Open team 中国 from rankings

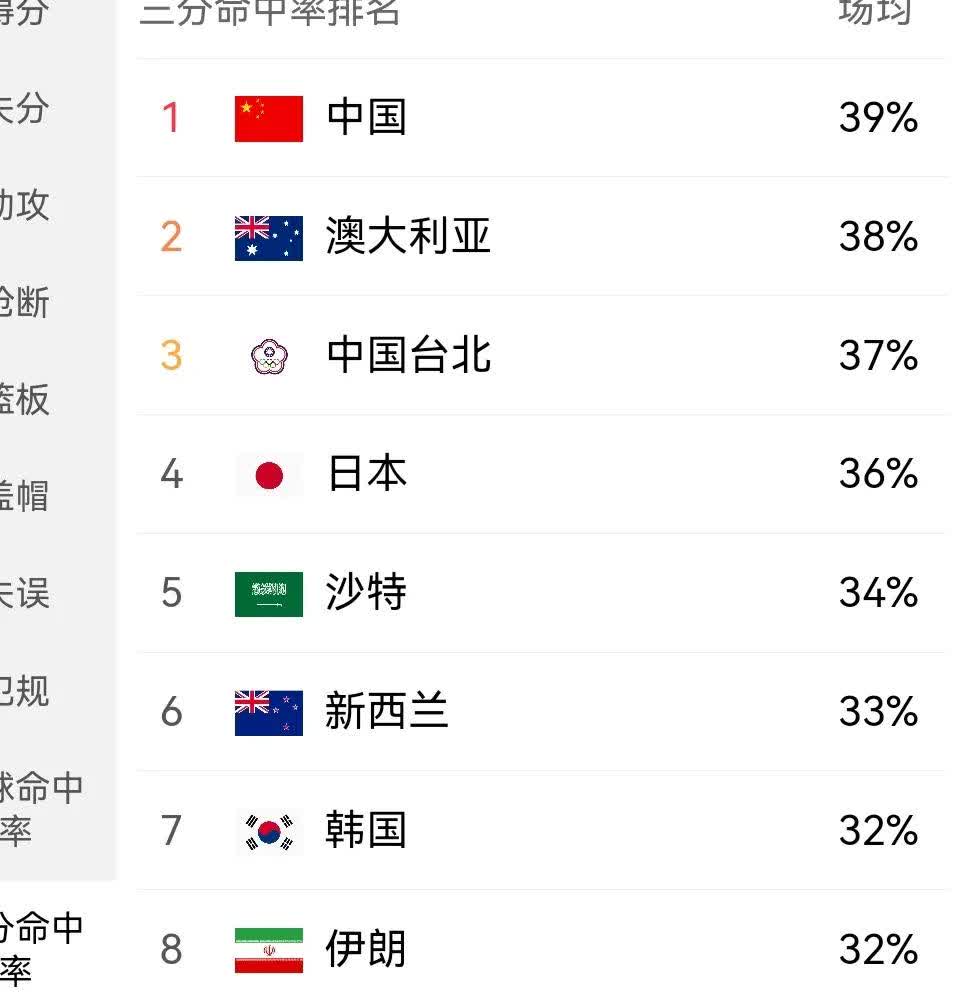tap(366, 118)
